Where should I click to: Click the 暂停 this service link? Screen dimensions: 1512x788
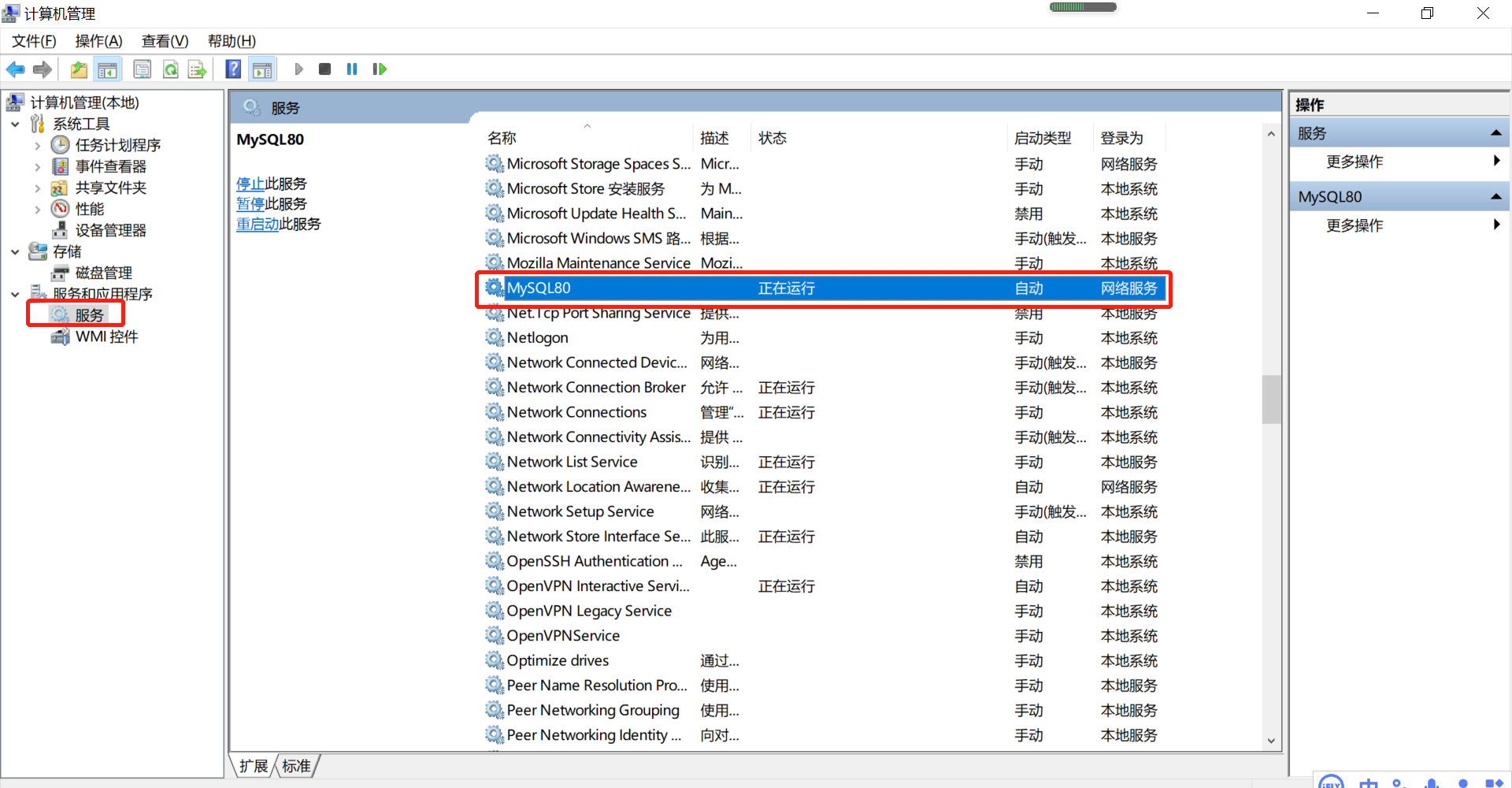250,204
